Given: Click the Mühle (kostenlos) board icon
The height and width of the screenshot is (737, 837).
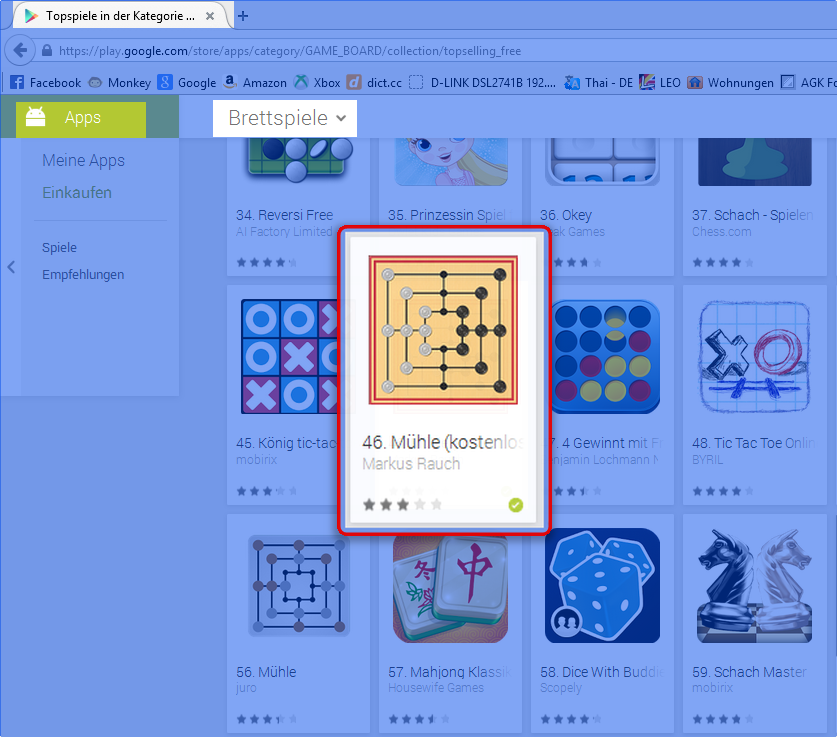Looking at the screenshot, I should pyautogui.click(x=443, y=329).
